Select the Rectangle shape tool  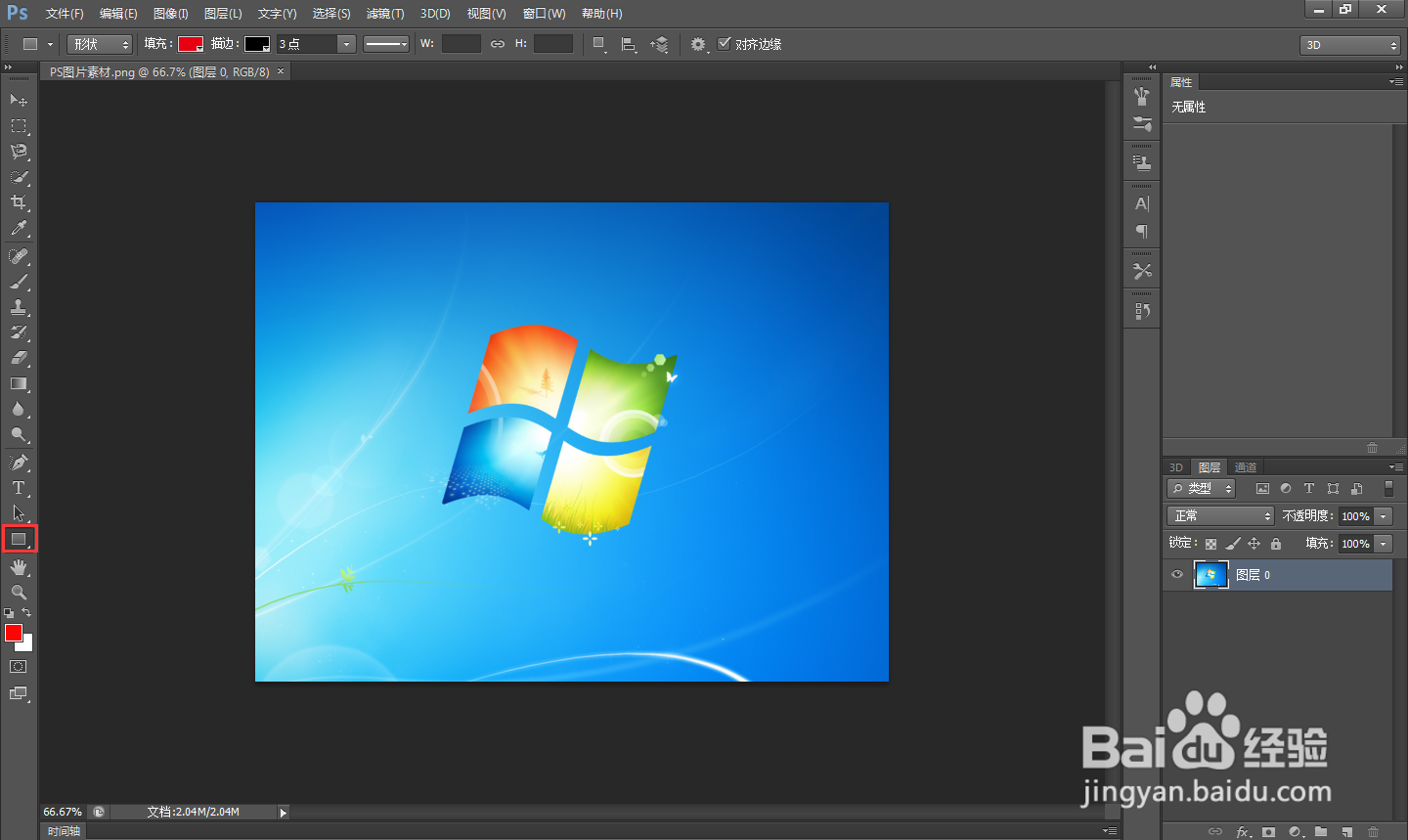coord(19,539)
